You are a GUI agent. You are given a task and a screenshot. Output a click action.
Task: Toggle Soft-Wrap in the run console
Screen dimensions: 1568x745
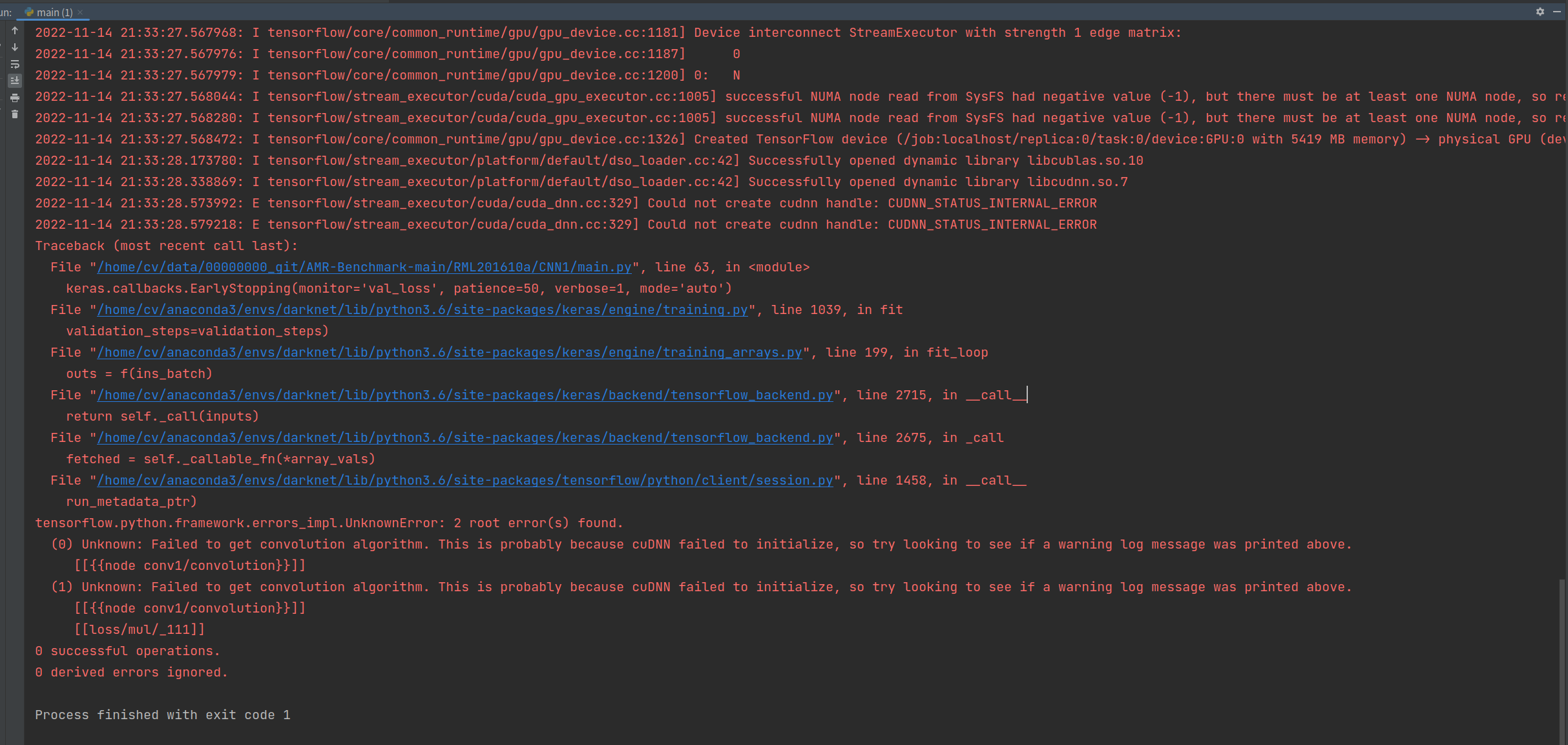[15, 64]
